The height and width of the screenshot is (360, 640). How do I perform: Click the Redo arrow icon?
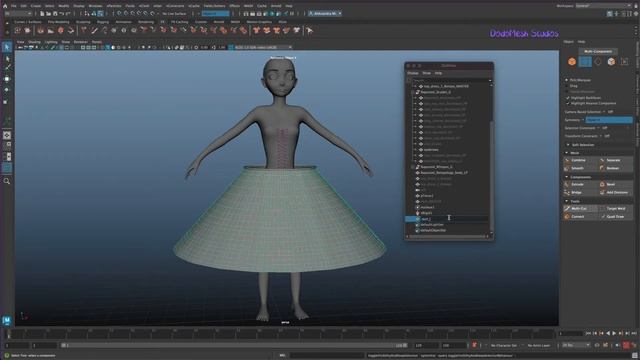pyautogui.click(x=67, y=13)
